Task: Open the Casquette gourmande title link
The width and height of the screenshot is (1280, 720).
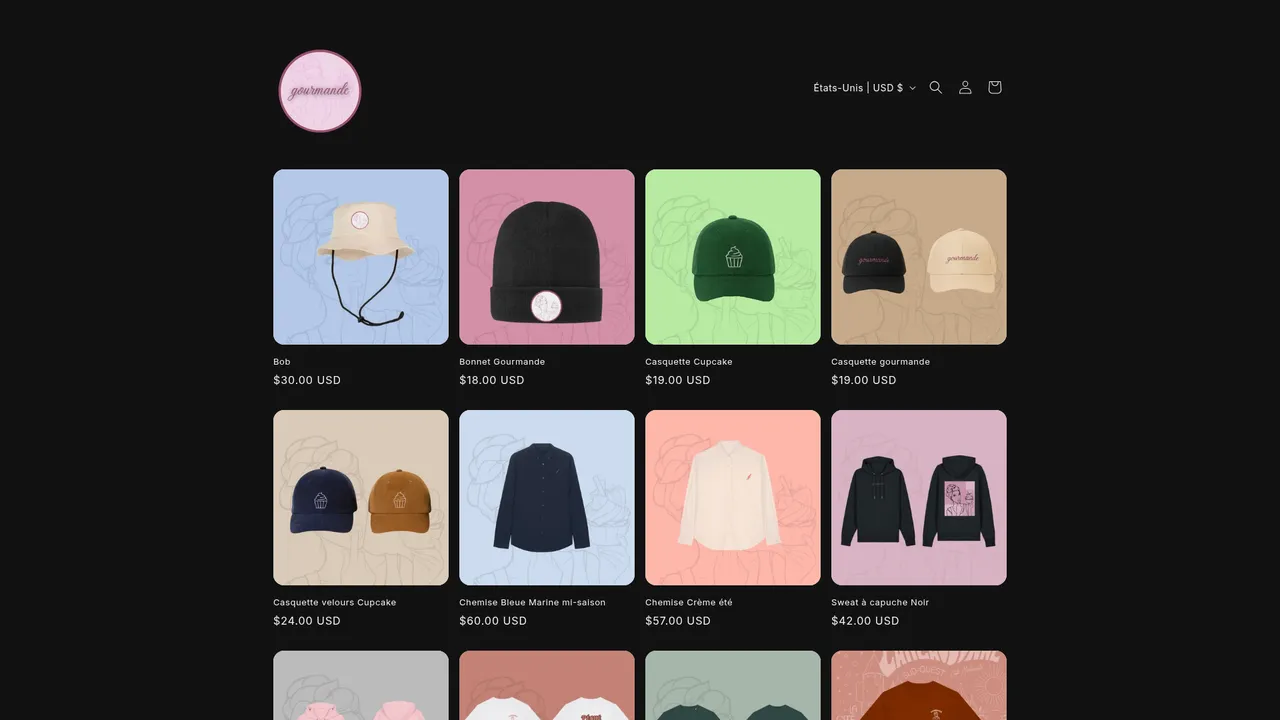Action: (881, 362)
